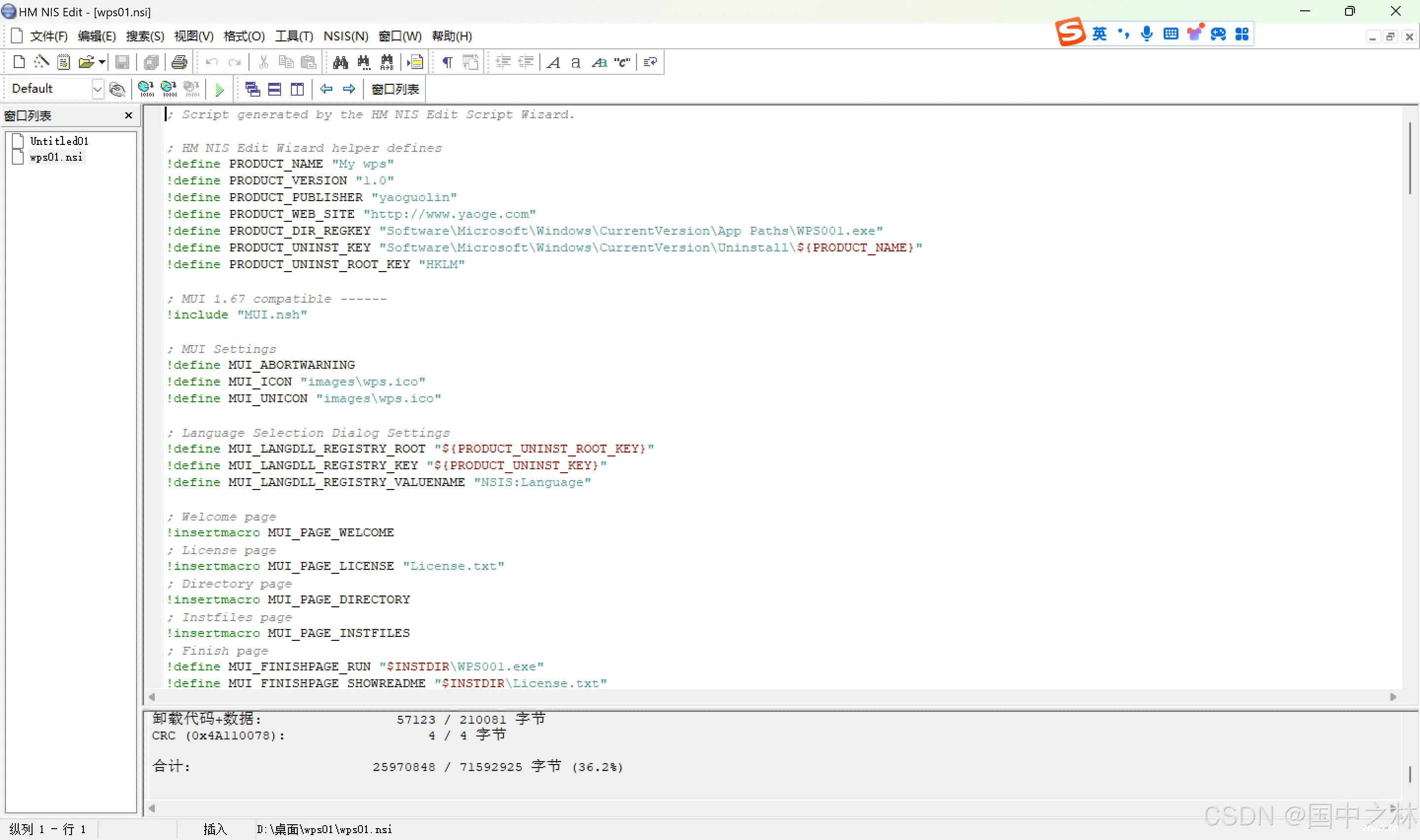Open the Sogou skin shirt icon
Screen dimensions: 1420x840
pyautogui.click(x=1194, y=34)
